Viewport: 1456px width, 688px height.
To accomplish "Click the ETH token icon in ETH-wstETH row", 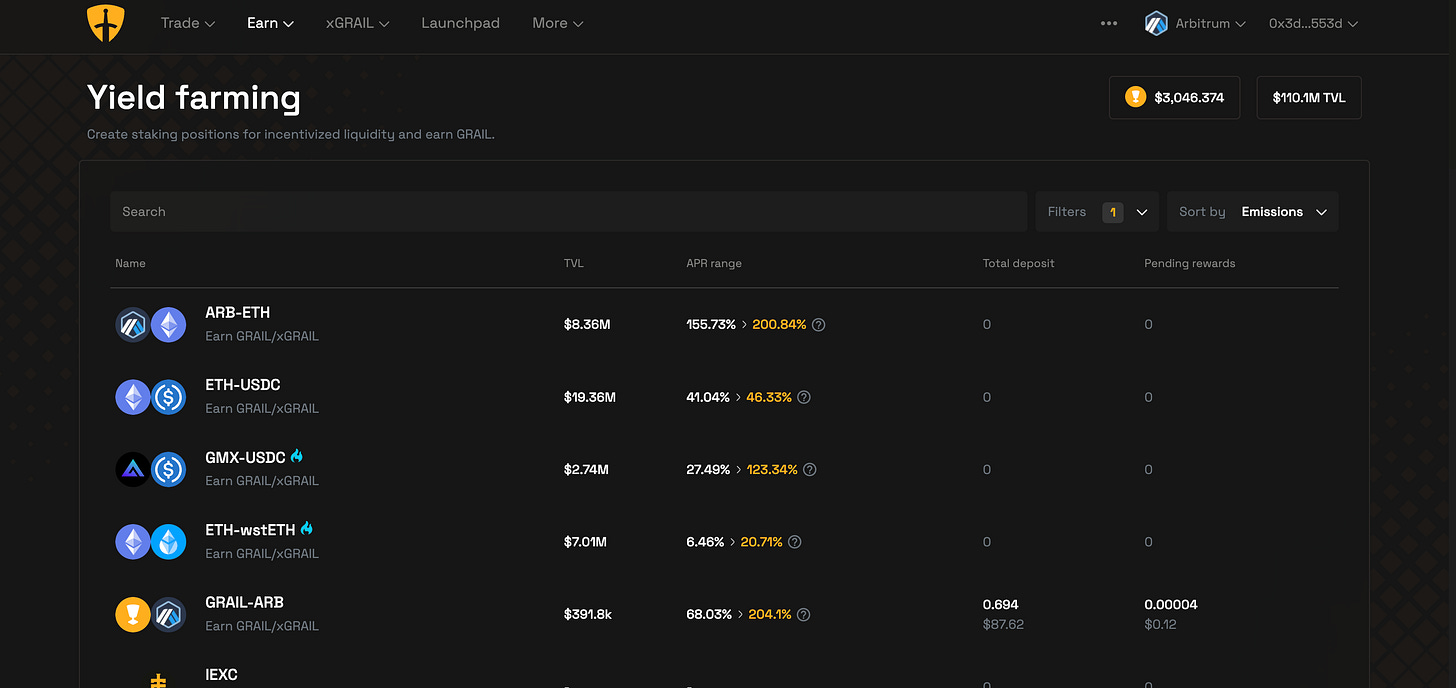I will [132, 542].
